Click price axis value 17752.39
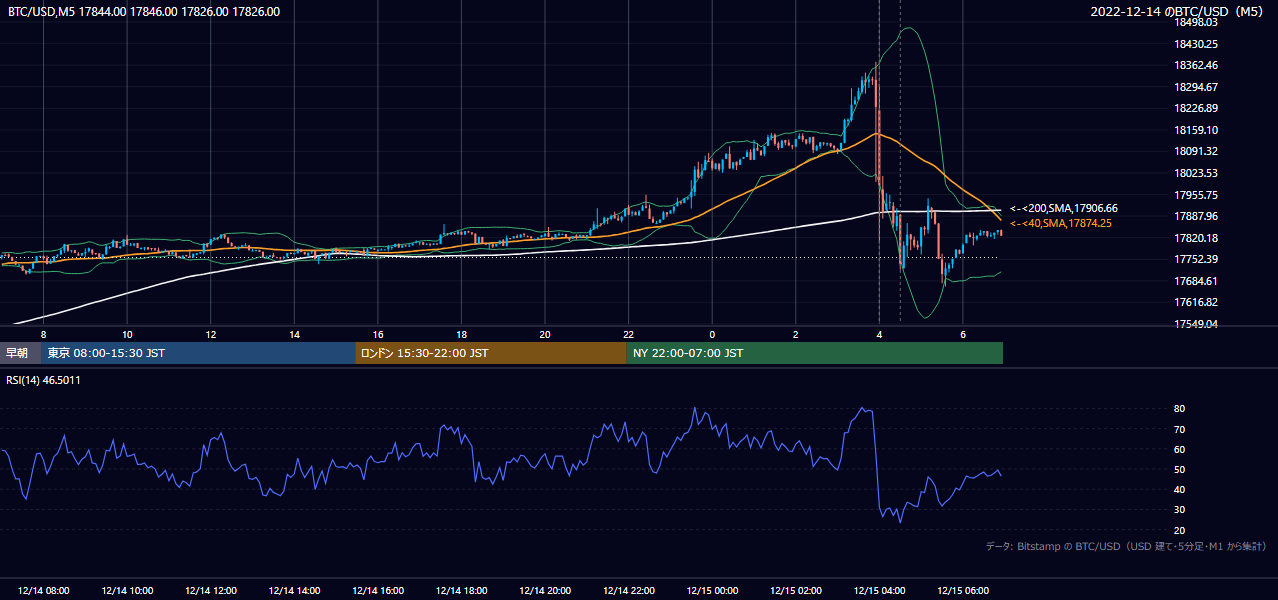 coord(1195,259)
